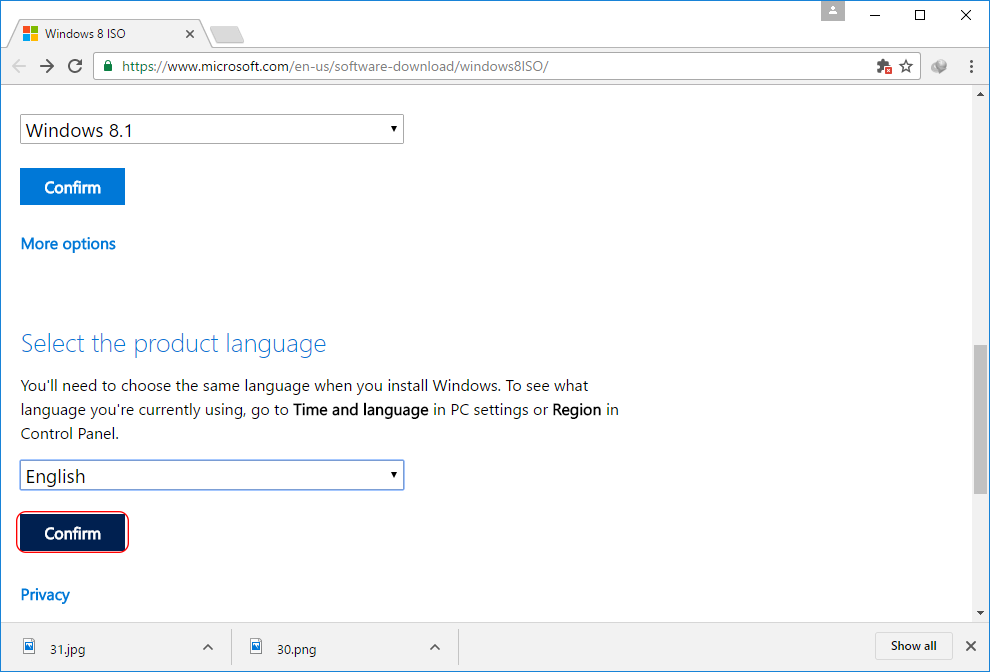This screenshot has width=990, height=672.
Task: Click the 'Select the product language' heading
Action: coord(174,344)
